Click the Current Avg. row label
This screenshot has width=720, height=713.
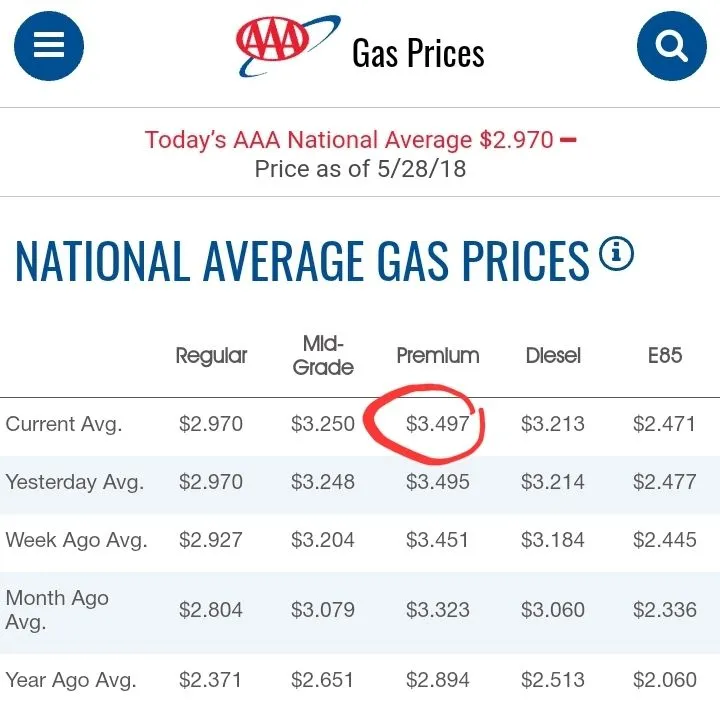pyautogui.click(x=64, y=424)
